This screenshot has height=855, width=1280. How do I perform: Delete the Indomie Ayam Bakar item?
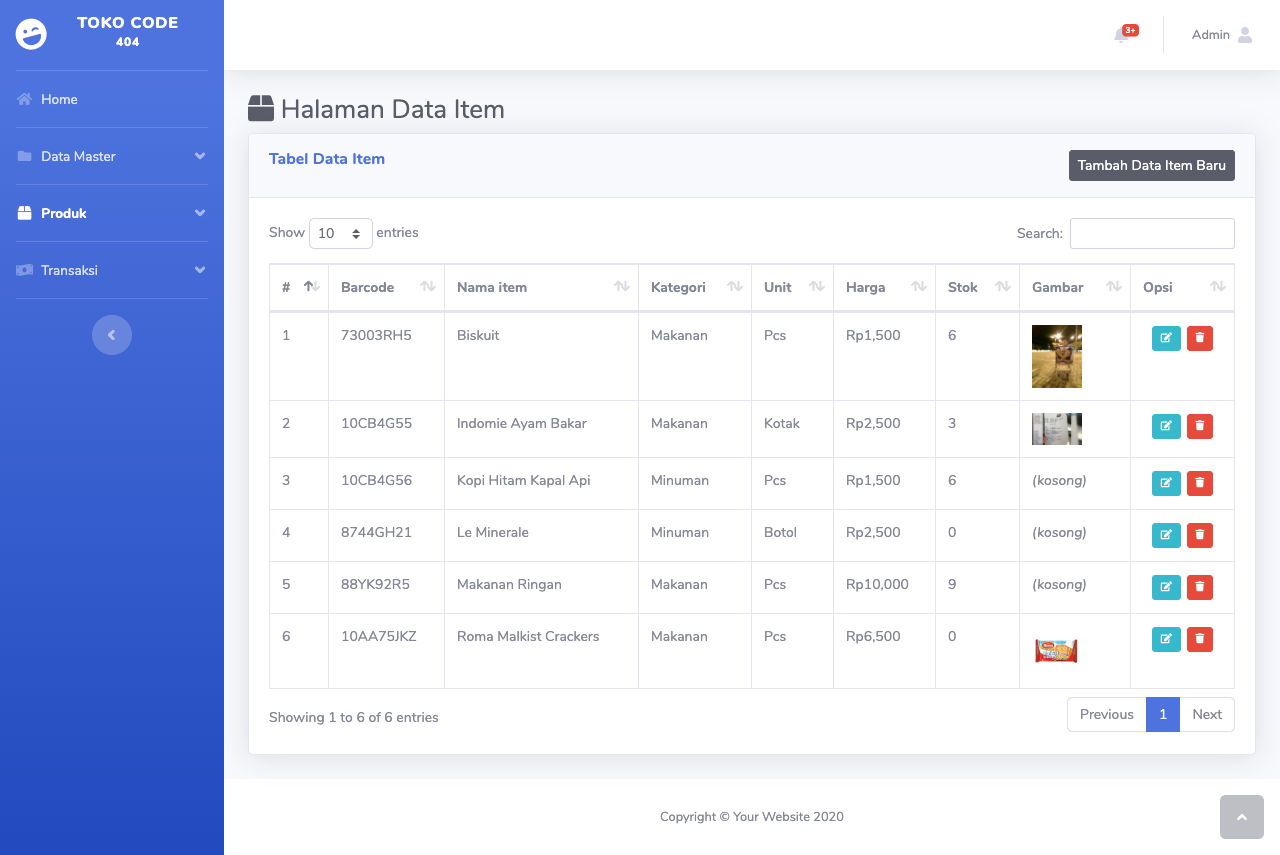point(1200,426)
